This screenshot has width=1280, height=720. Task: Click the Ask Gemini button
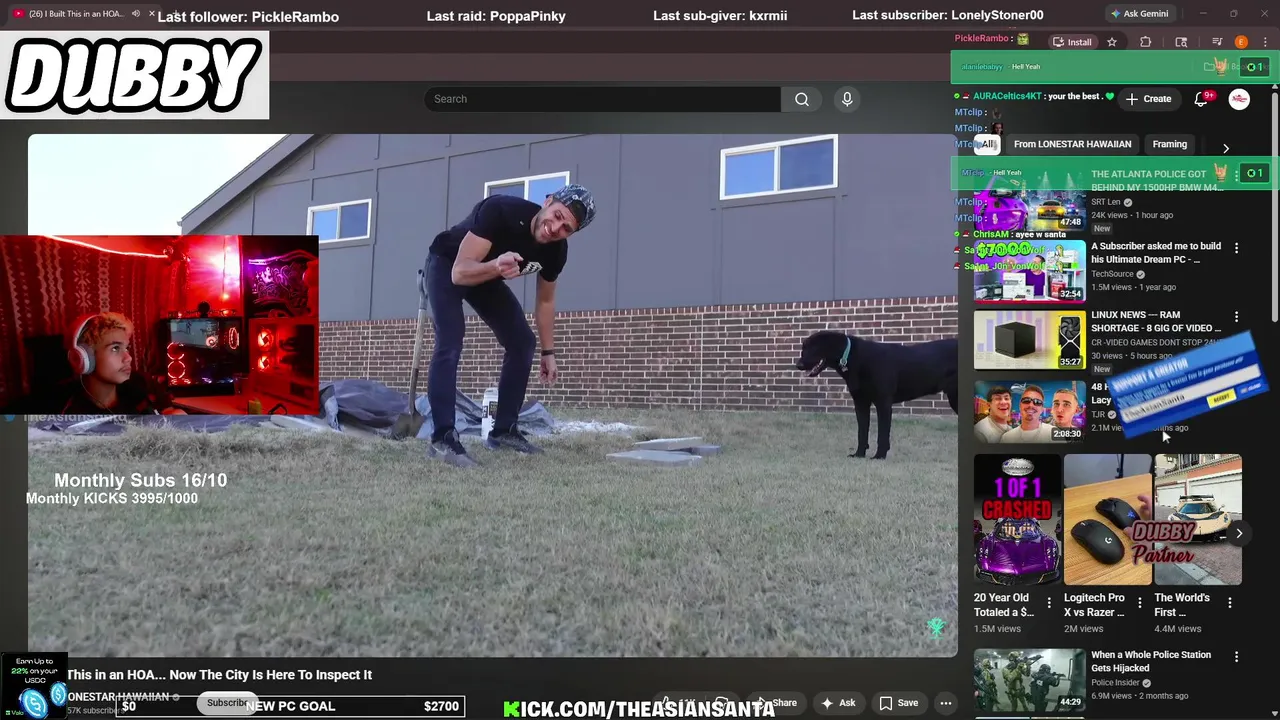[x=1139, y=14]
